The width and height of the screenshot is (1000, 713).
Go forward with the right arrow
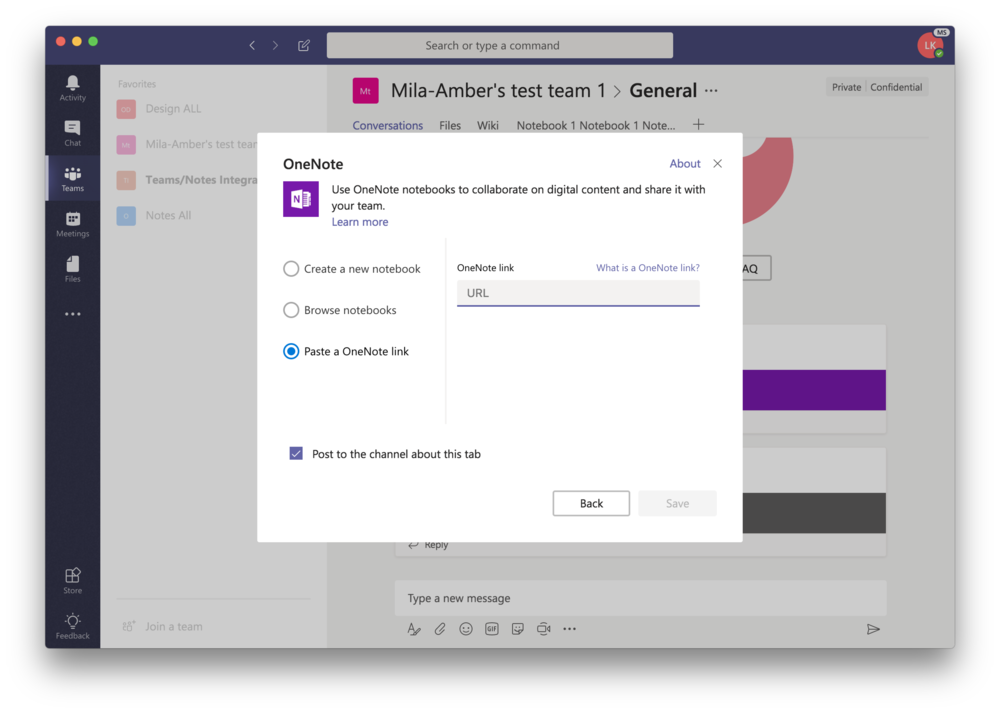coord(275,45)
